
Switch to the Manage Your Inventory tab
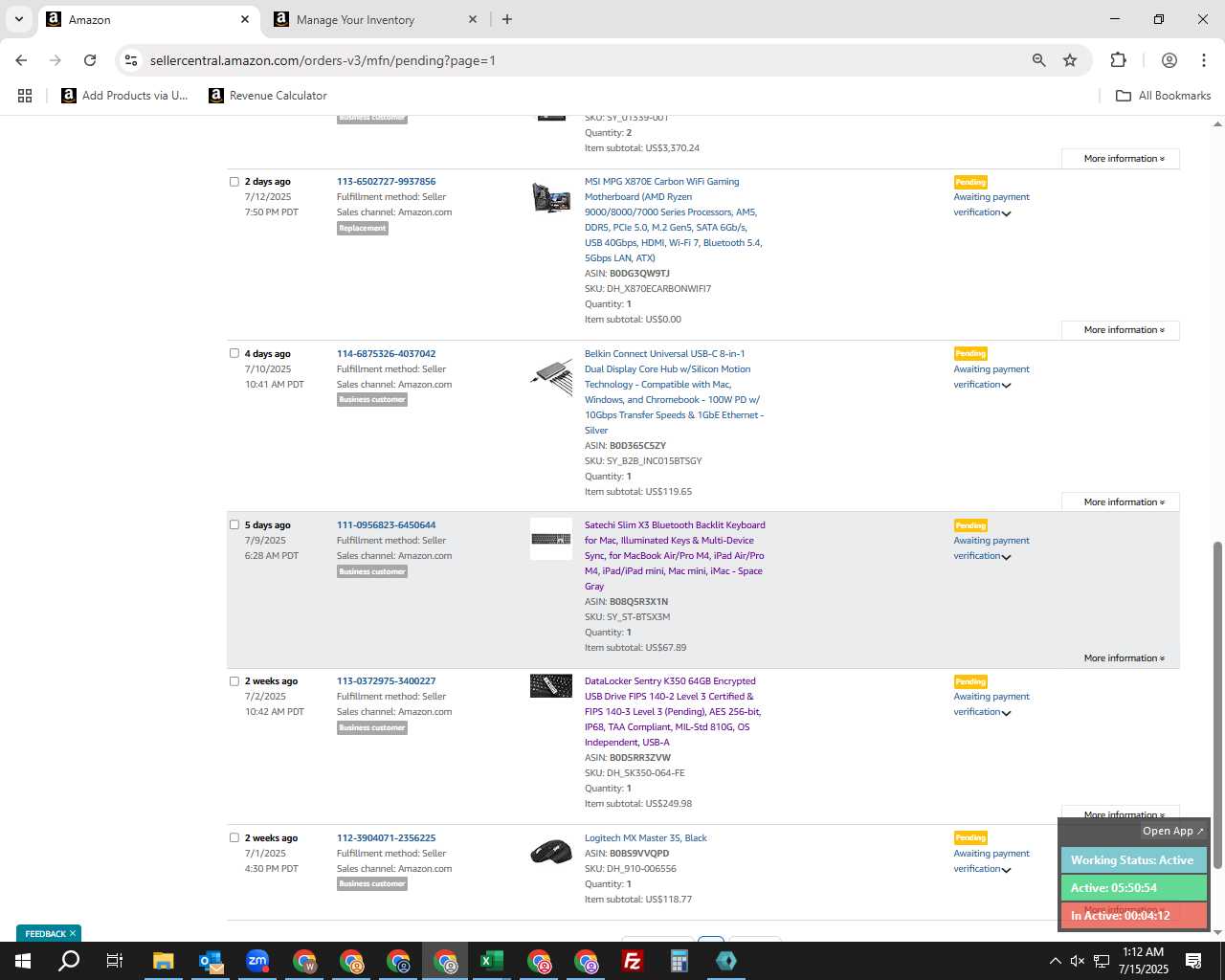coord(375,19)
